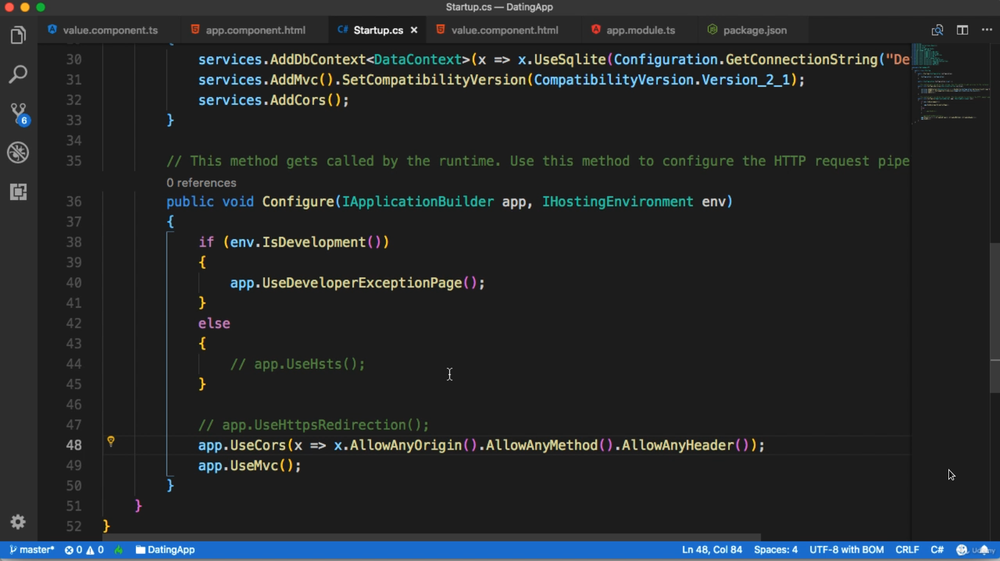This screenshot has height=561, width=1000.
Task: Click the else keyword on line 42
Action: (214, 323)
